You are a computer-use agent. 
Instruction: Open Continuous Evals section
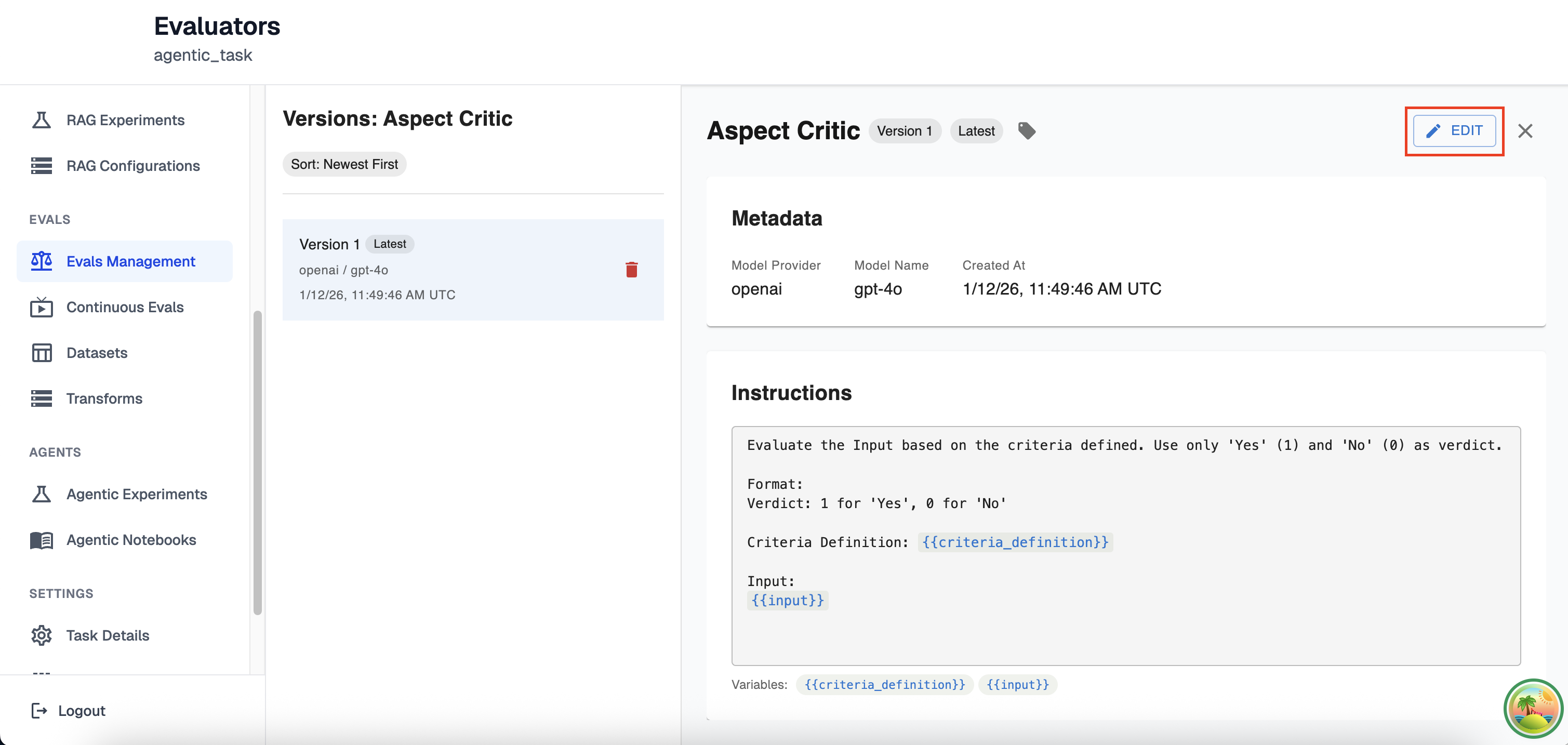[125, 307]
